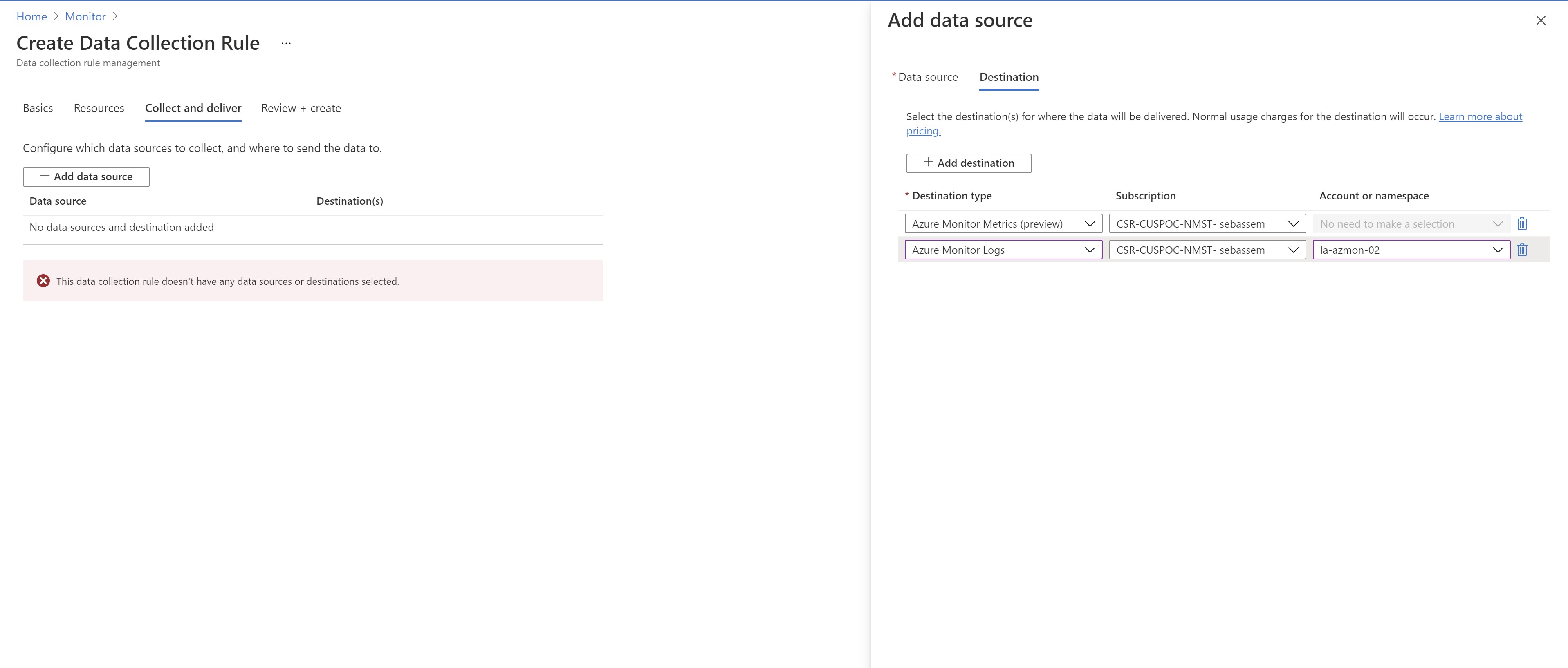This screenshot has height=668, width=1568.
Task: Open the ellipsis menu beside page title
Action: (286, 43)
